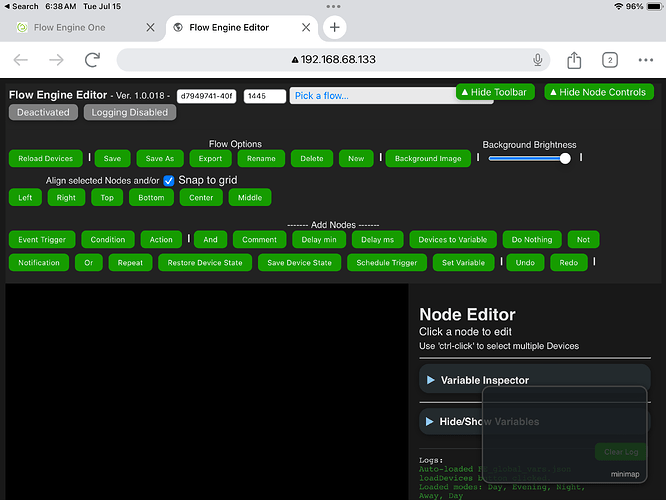Go back with the browser back arrow

(20, 60)
